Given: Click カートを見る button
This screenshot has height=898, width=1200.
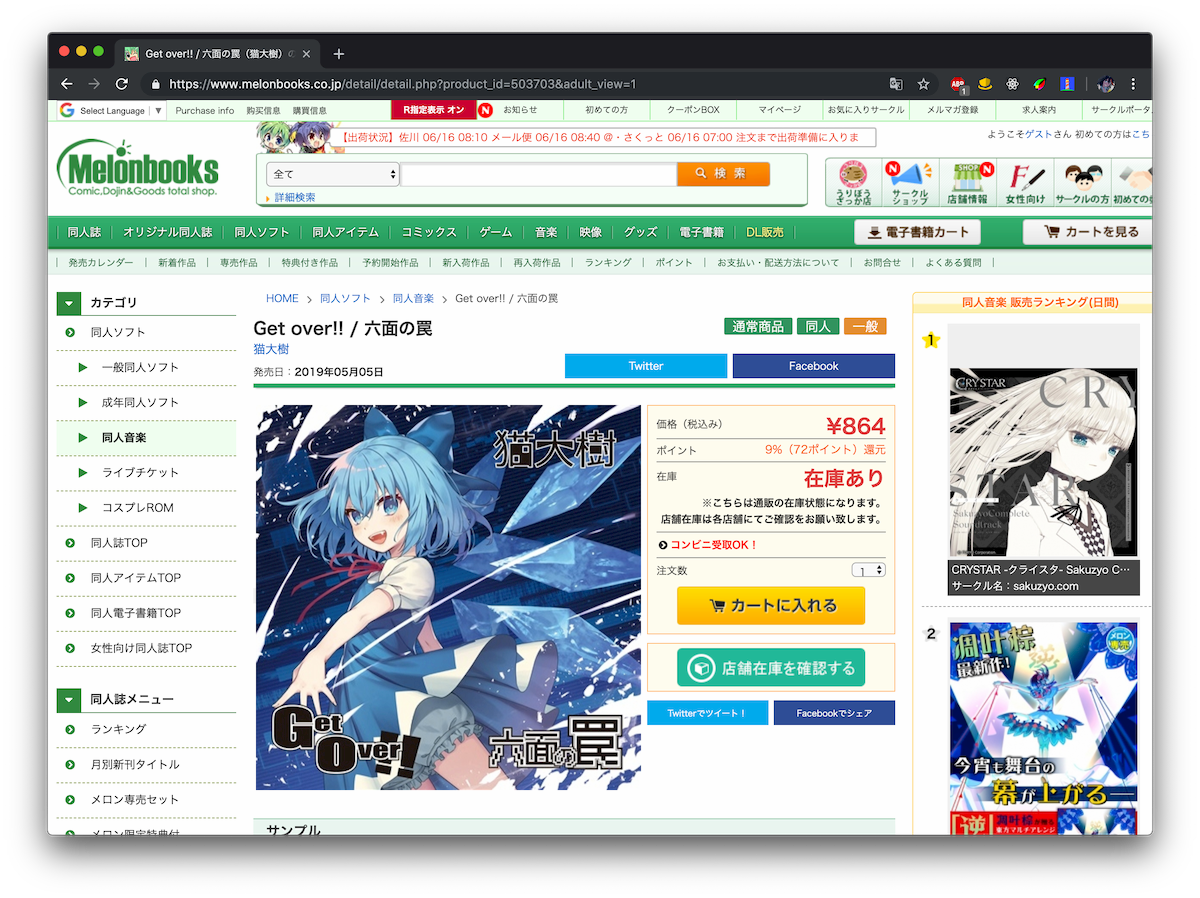Looking at the screenshot, I should tap(1090, 232).
